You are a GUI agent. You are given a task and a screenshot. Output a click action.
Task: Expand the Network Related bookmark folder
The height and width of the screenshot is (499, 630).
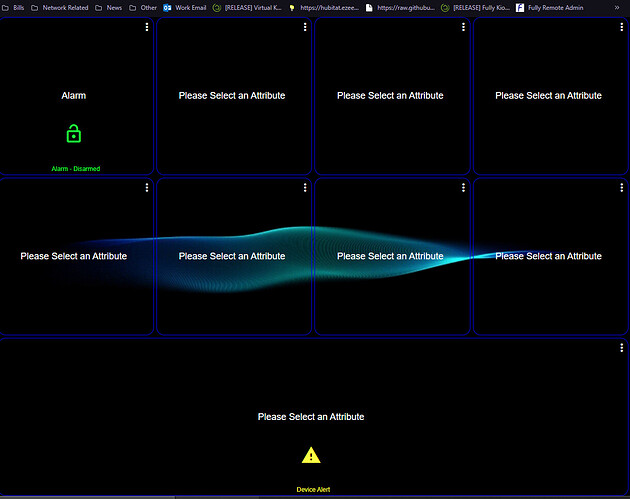click(x=59, y=7)
